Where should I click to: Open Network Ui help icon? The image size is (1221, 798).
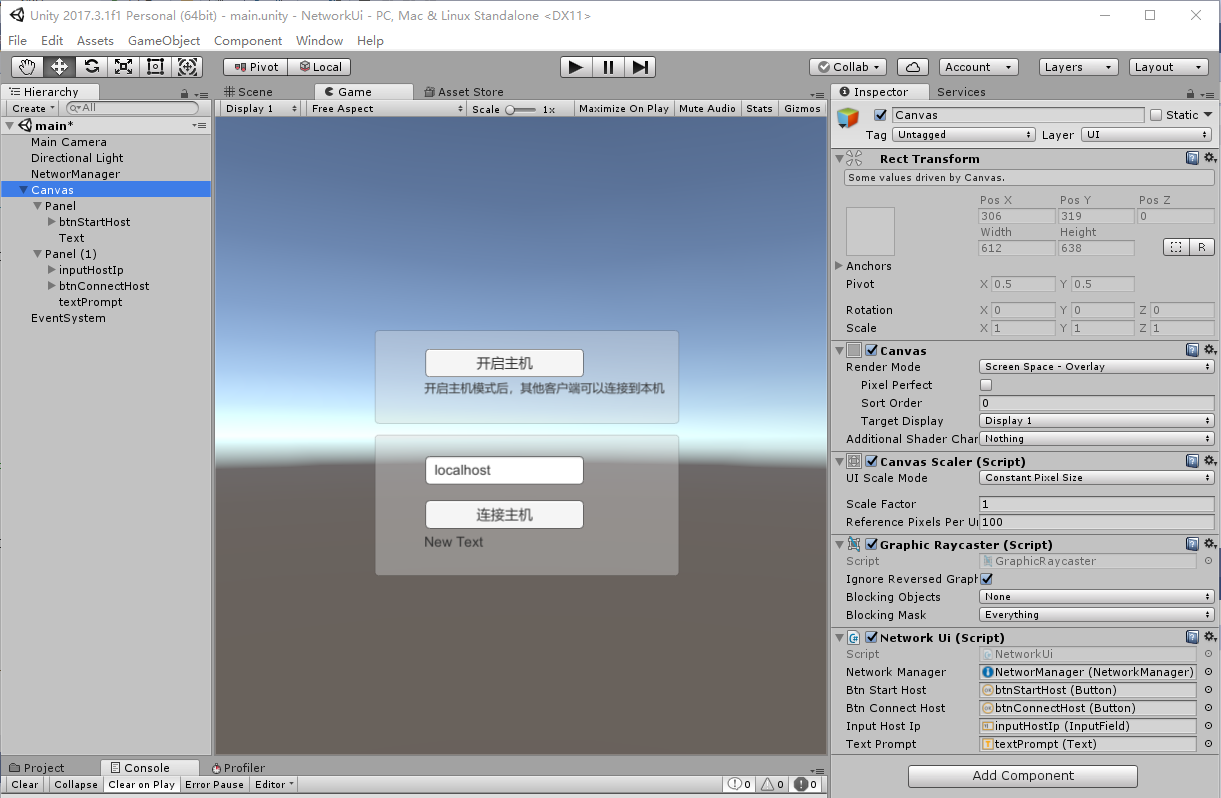[1192, 637]
